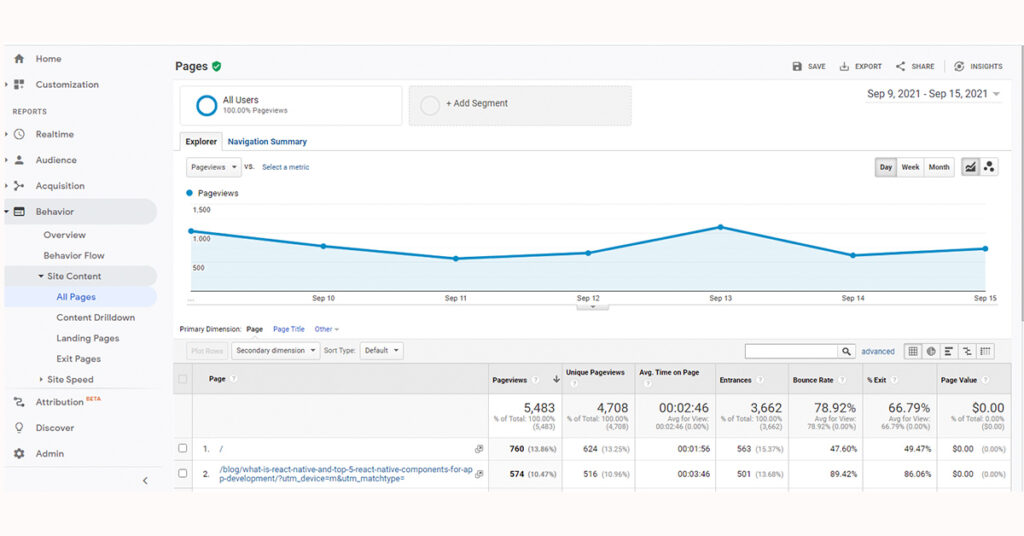Open the Admin gear in sidebar
1024x536 pixels.
click(x=19, y=454)
